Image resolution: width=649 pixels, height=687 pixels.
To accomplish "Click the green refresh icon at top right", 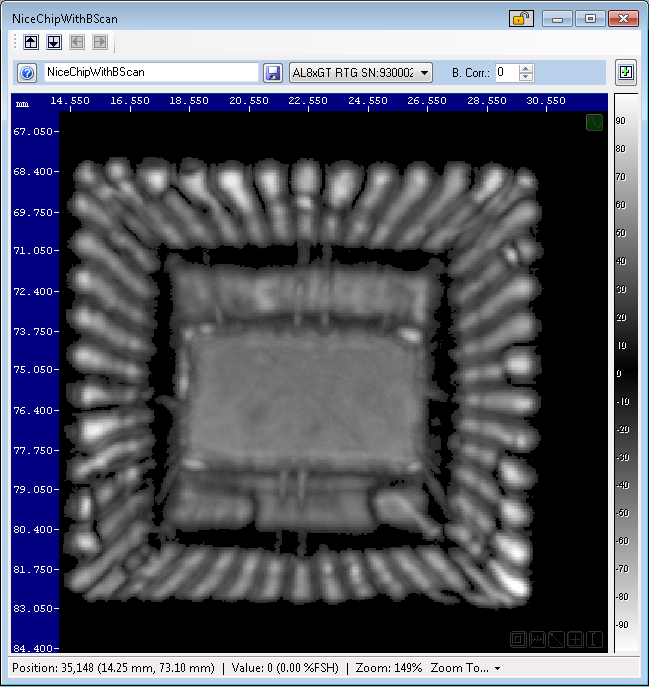I will click(626, 73).
